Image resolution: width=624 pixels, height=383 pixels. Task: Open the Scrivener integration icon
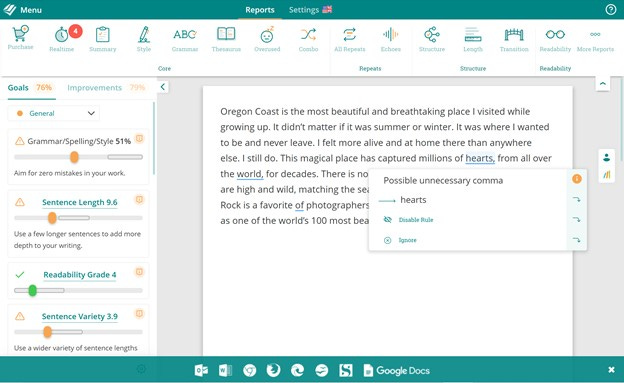point(346,370)
